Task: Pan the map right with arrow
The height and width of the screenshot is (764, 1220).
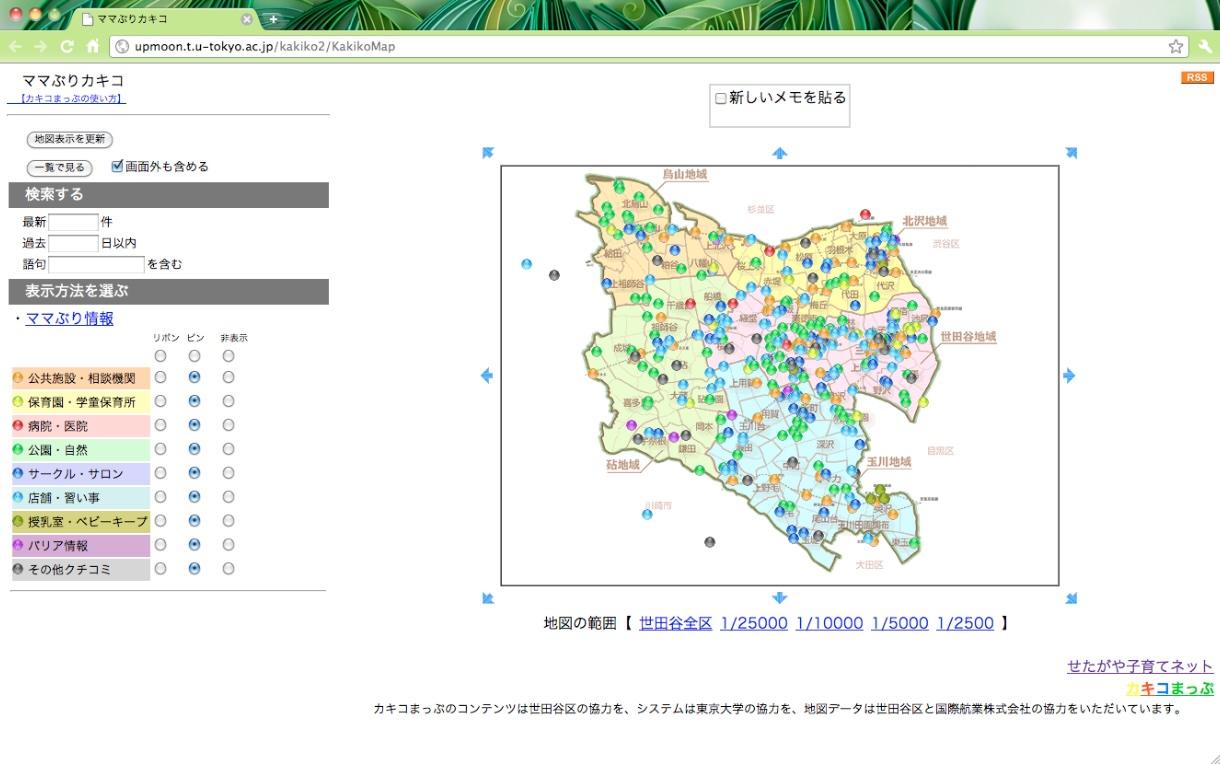Action: click(x=1069, y=376)
